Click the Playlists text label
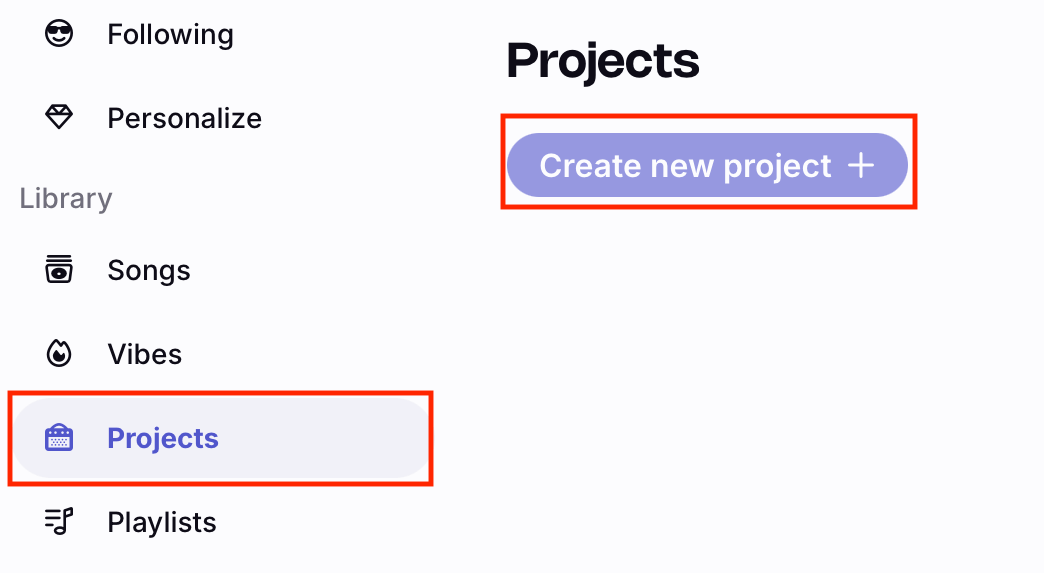Viewport: 1044px width, 573px height. point(162,522)
